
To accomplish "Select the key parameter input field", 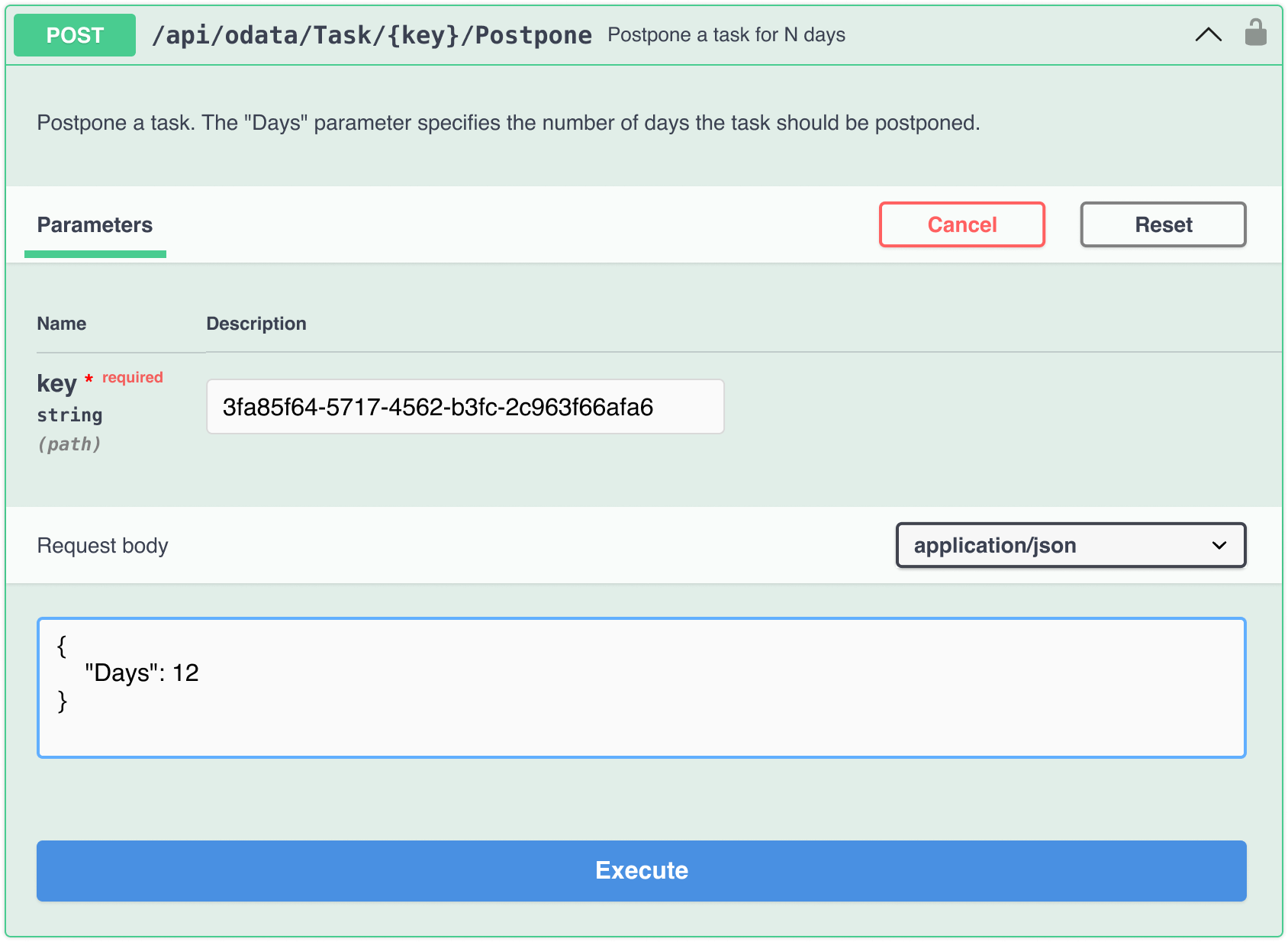I will (464, 406).
